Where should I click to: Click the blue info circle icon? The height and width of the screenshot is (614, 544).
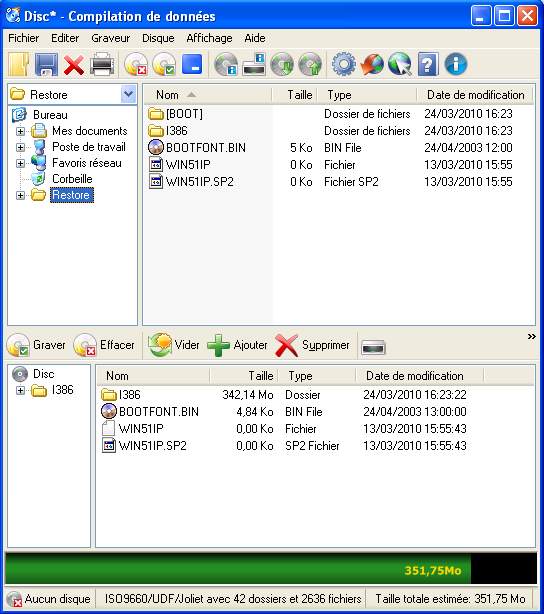(456, 65)
